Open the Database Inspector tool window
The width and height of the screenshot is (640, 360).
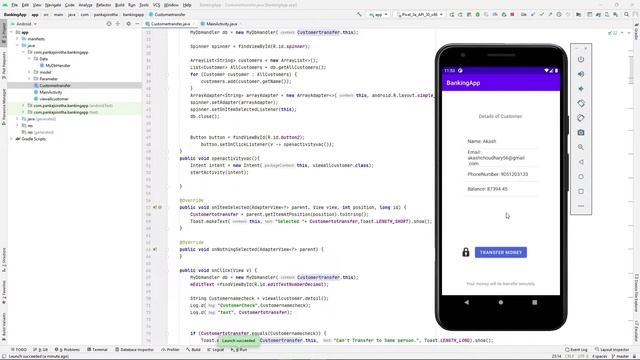tap(134, 350)
